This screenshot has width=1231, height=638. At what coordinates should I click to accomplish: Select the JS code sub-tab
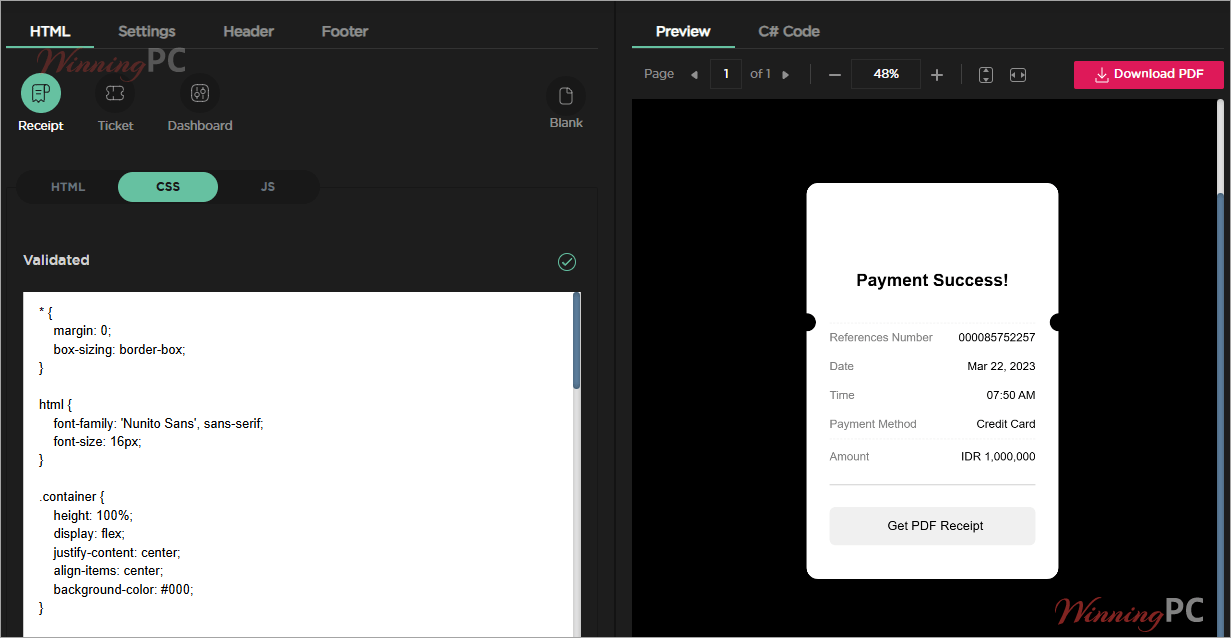268,187
